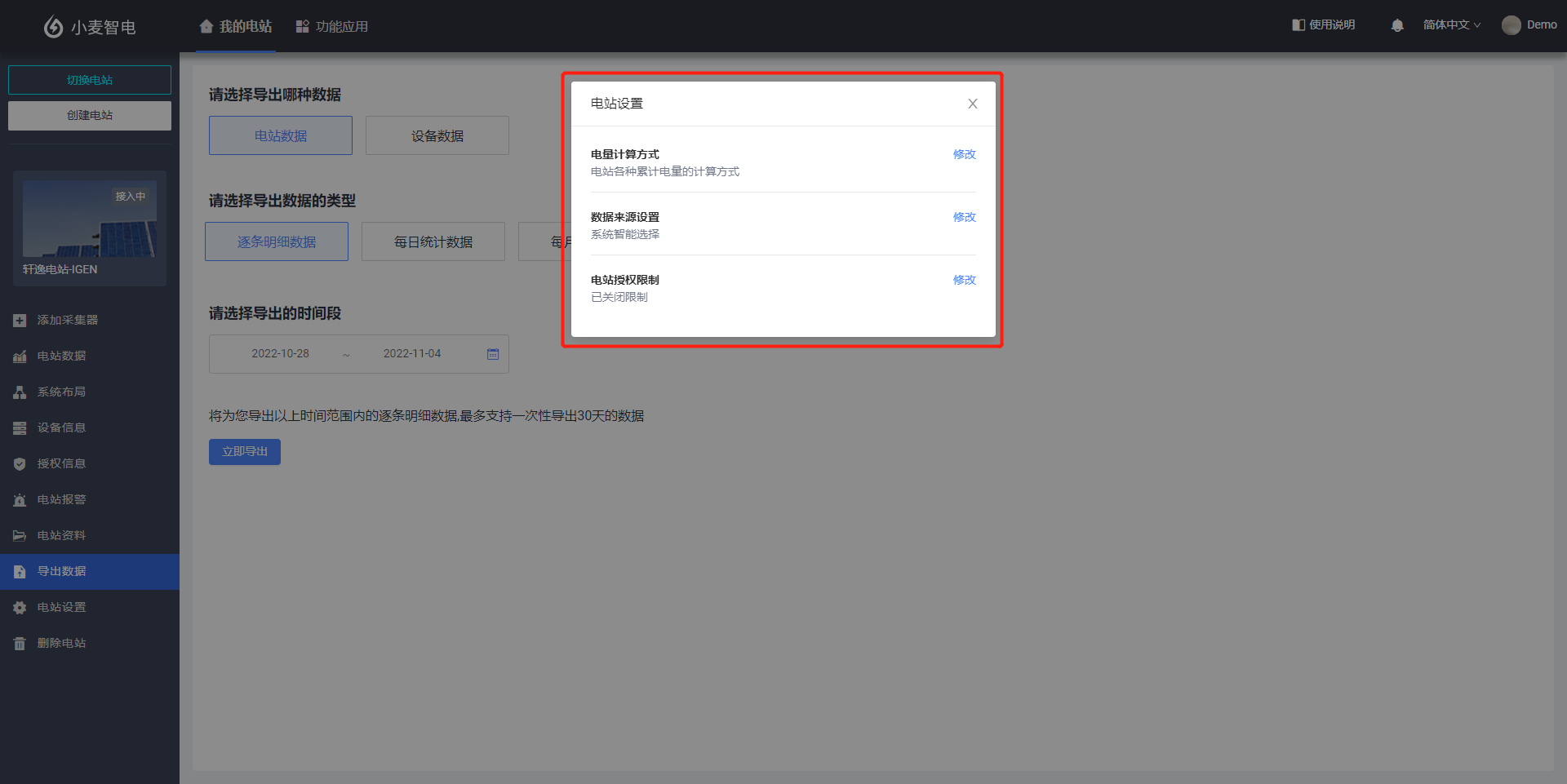Select 设备数据 export option
Image resolution: width=1567 pixels, height=784 pixels.
[x=437, y=135]
